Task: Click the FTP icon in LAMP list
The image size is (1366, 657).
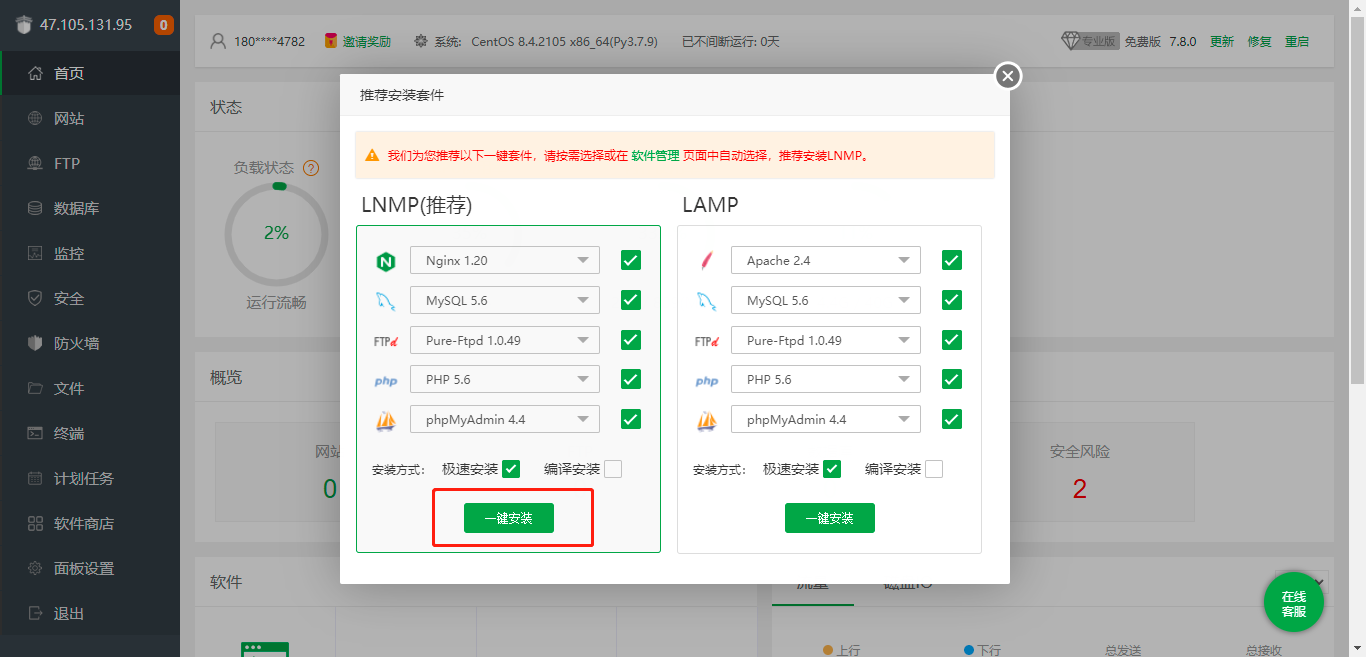Action: click(707, 341)
